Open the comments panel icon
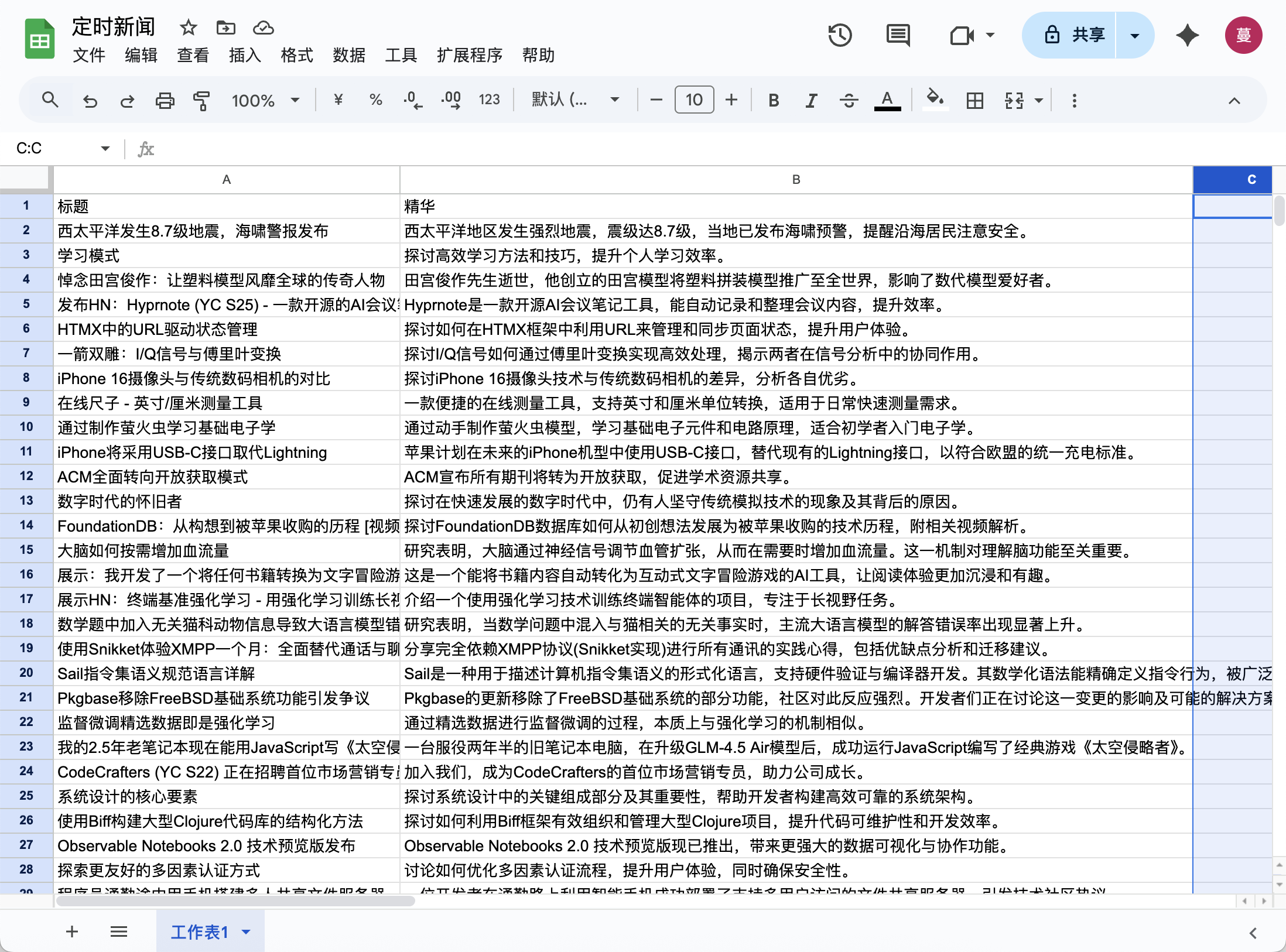The image size is (1286, 952). click(x=898, y=35)
